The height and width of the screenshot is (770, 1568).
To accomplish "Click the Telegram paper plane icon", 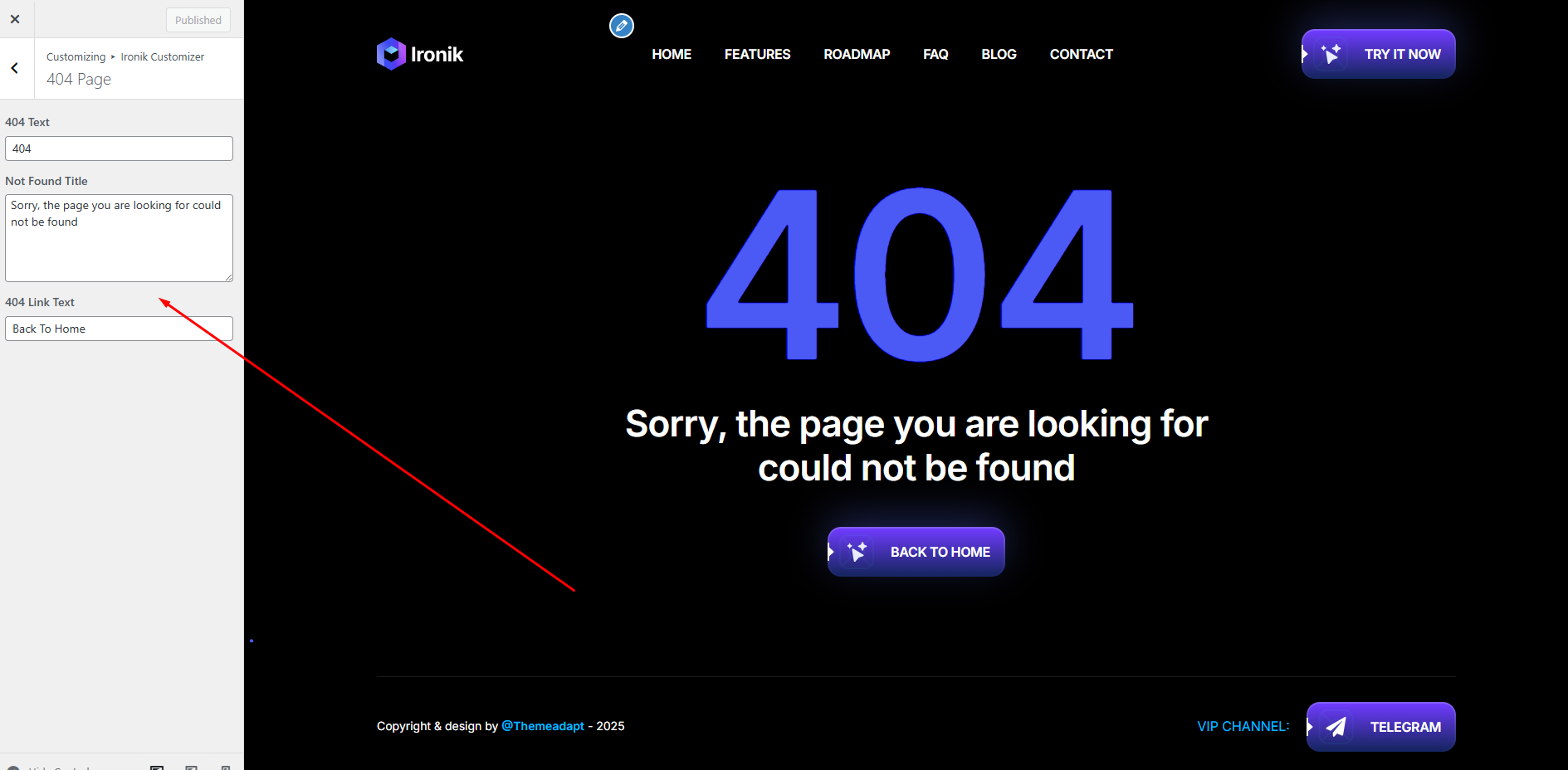I will (1336, 727).
